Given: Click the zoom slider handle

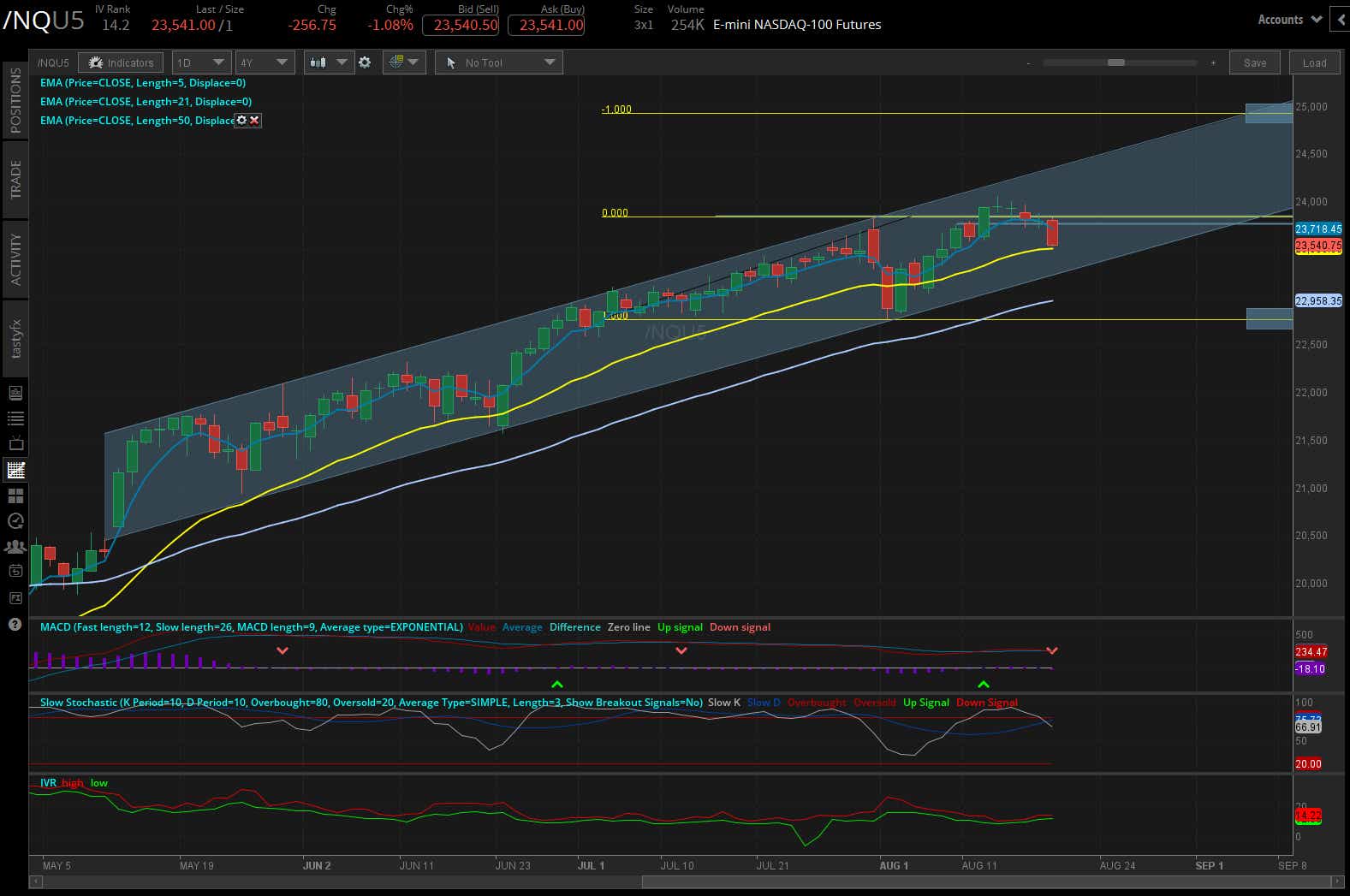Looking at the screenshot, I should click(1115, 62).
